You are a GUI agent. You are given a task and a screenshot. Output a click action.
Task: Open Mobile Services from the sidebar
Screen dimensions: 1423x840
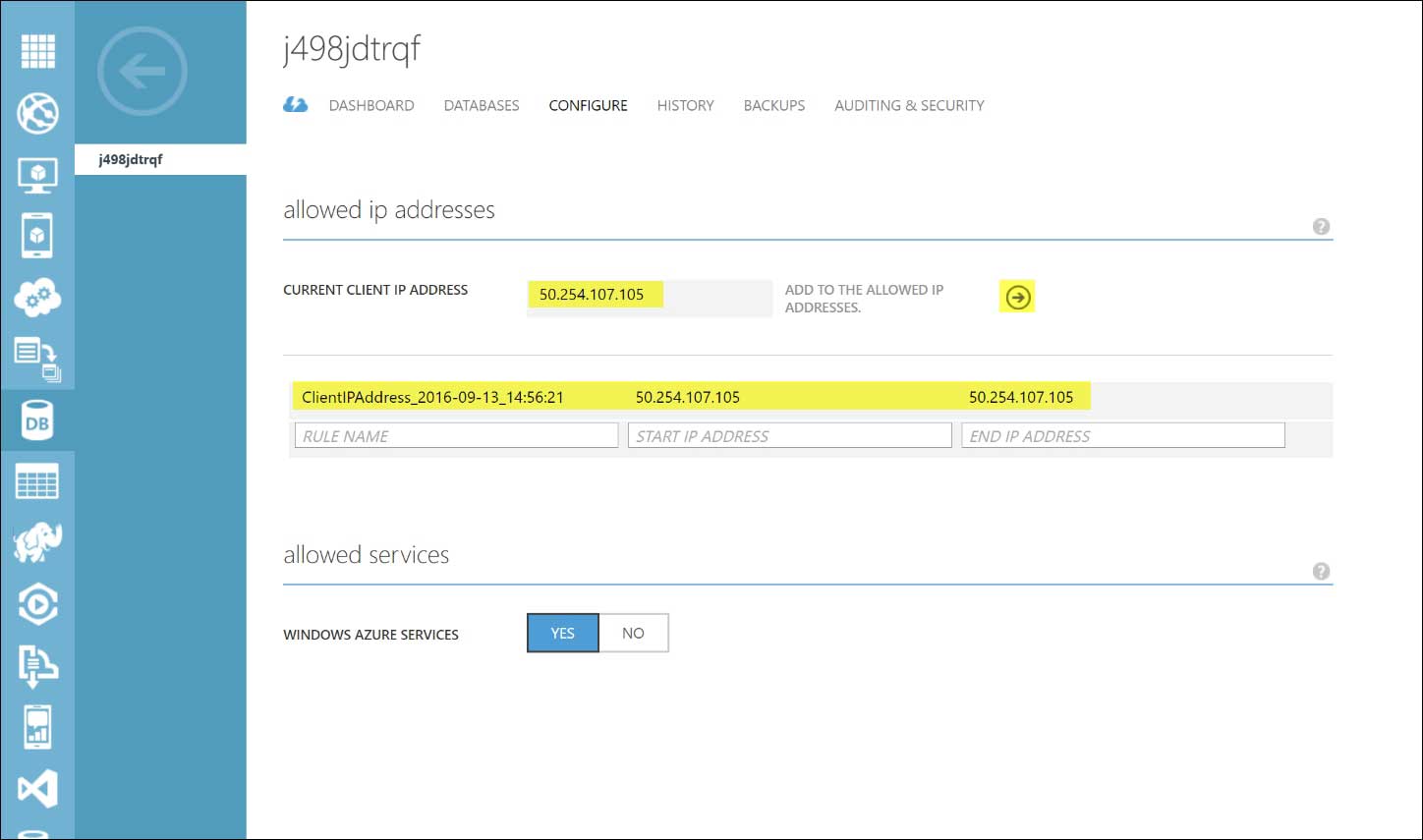[x=37, y=235]
